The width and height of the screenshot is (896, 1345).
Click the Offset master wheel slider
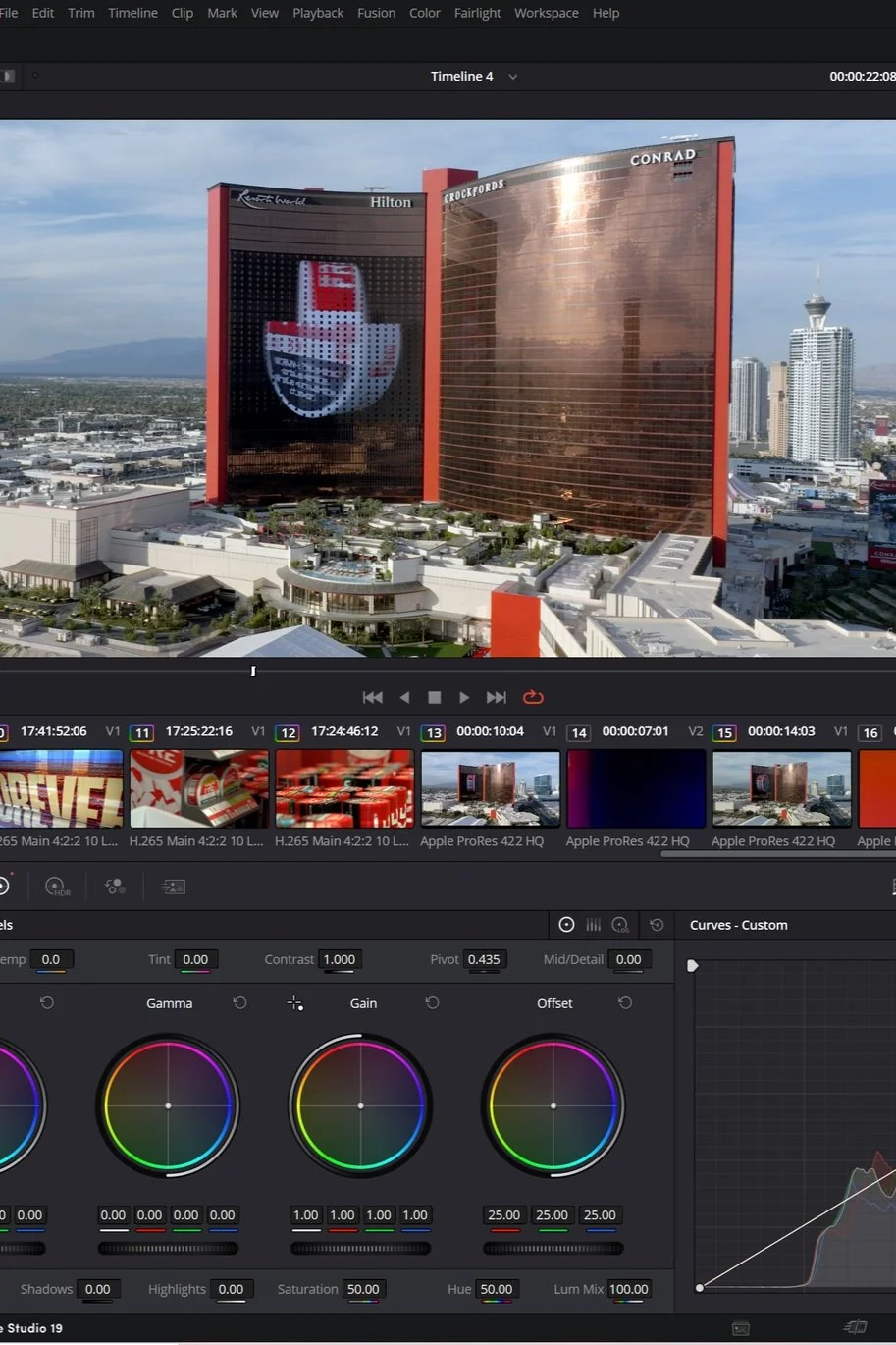tap(553, 1249)
